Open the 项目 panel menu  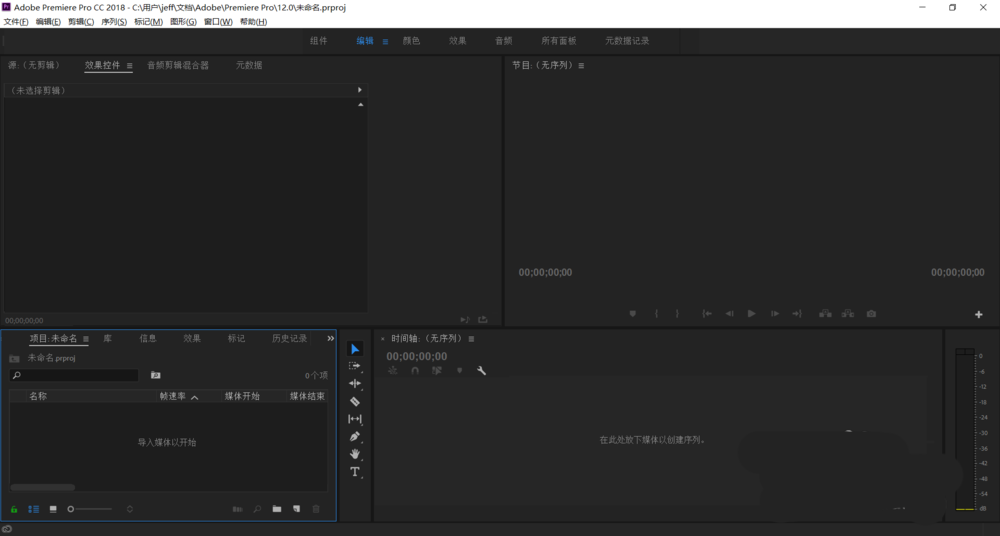click(x=86, y=339)
